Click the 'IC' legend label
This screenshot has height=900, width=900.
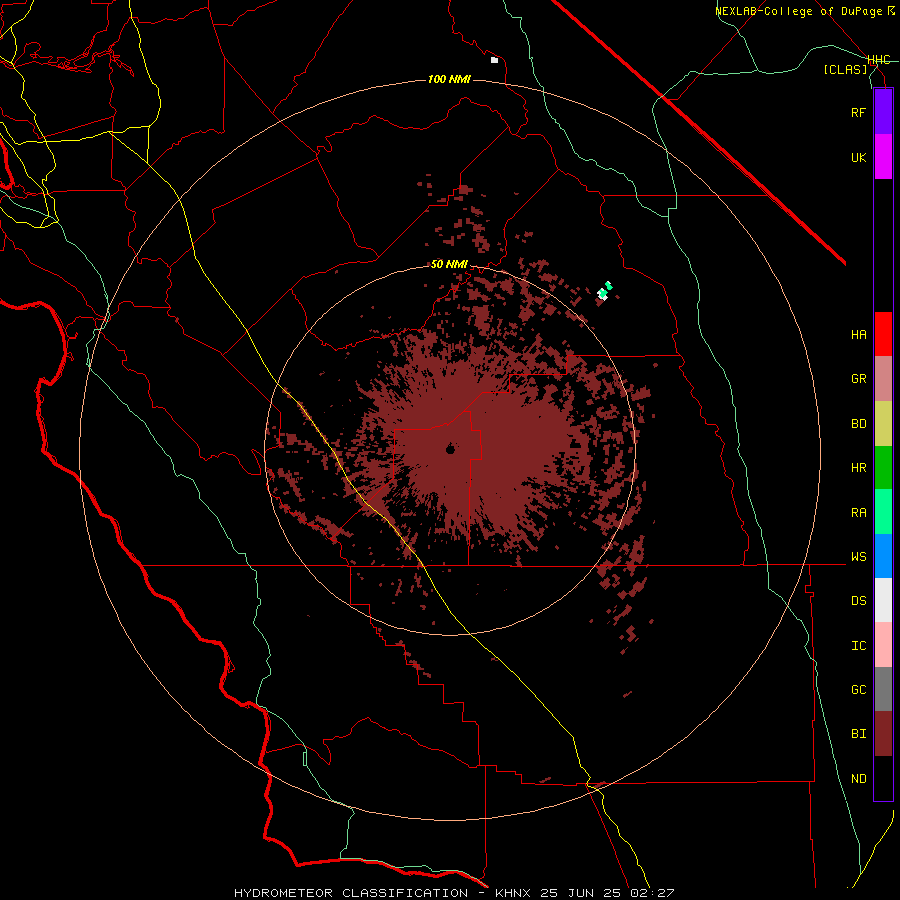point(858,646)
